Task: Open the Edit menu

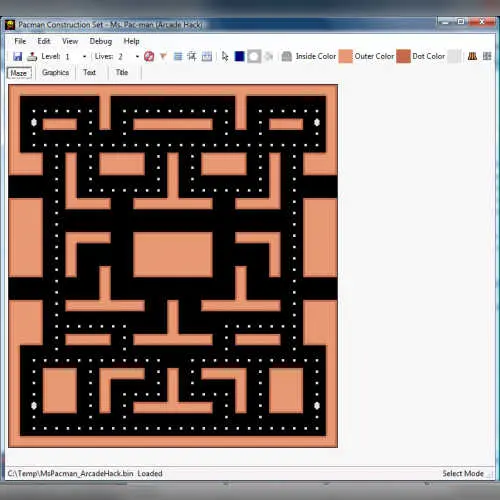Action: click(x=44, y=41)
